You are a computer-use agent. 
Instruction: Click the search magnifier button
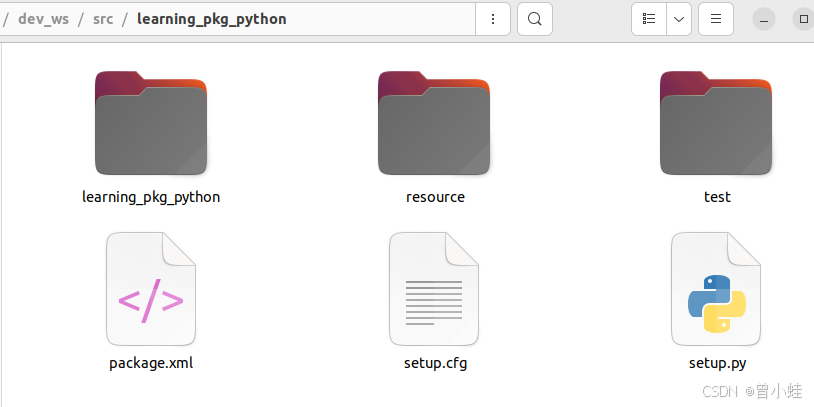[535, 19]
